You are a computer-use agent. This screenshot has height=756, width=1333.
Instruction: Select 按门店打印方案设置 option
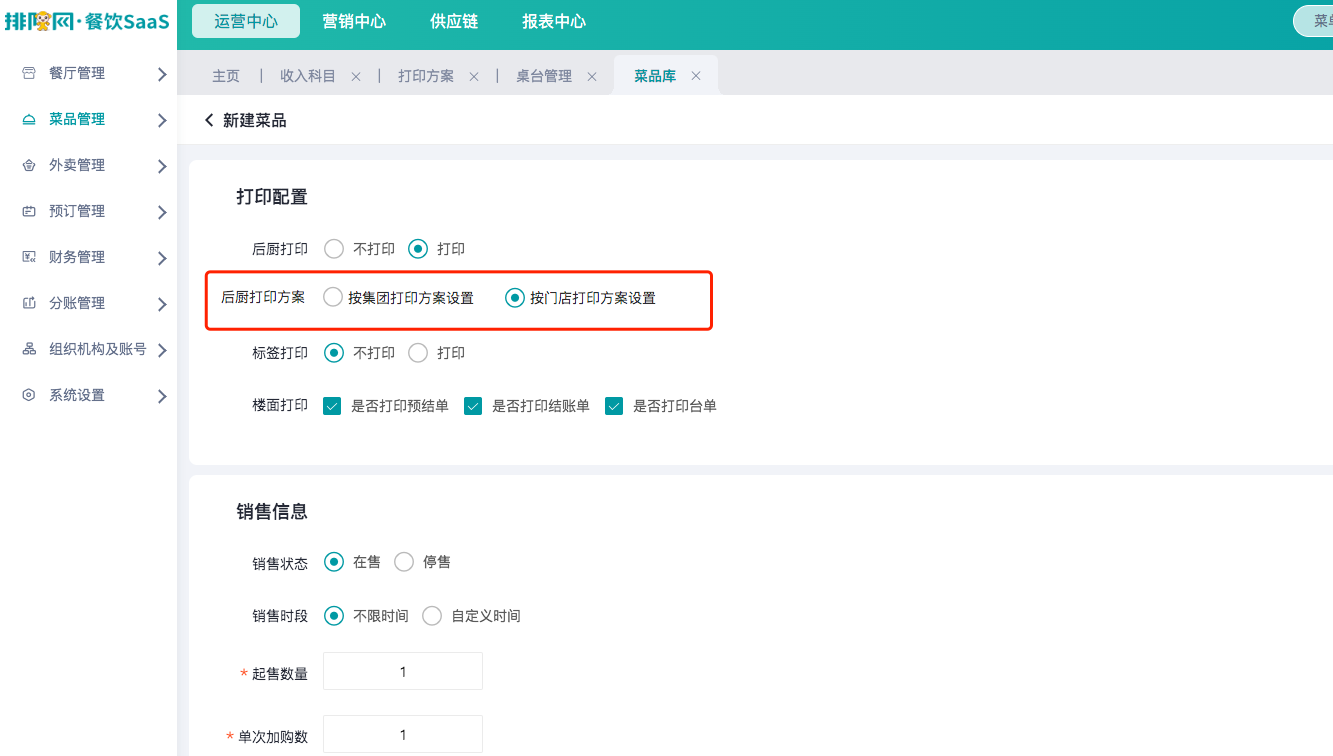point(515,297)
